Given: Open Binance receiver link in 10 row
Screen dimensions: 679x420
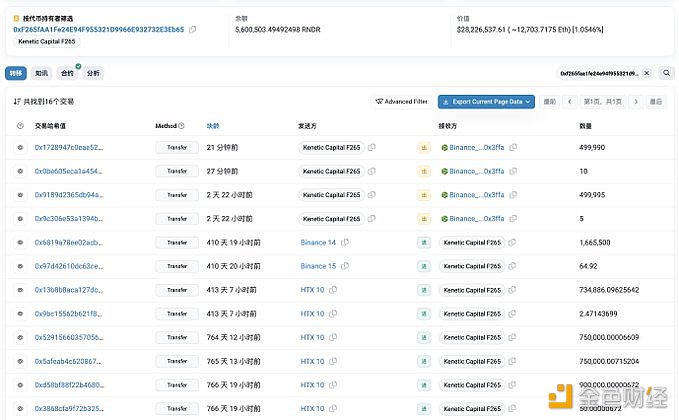Looking at the screenshot, I should [477, 171].
